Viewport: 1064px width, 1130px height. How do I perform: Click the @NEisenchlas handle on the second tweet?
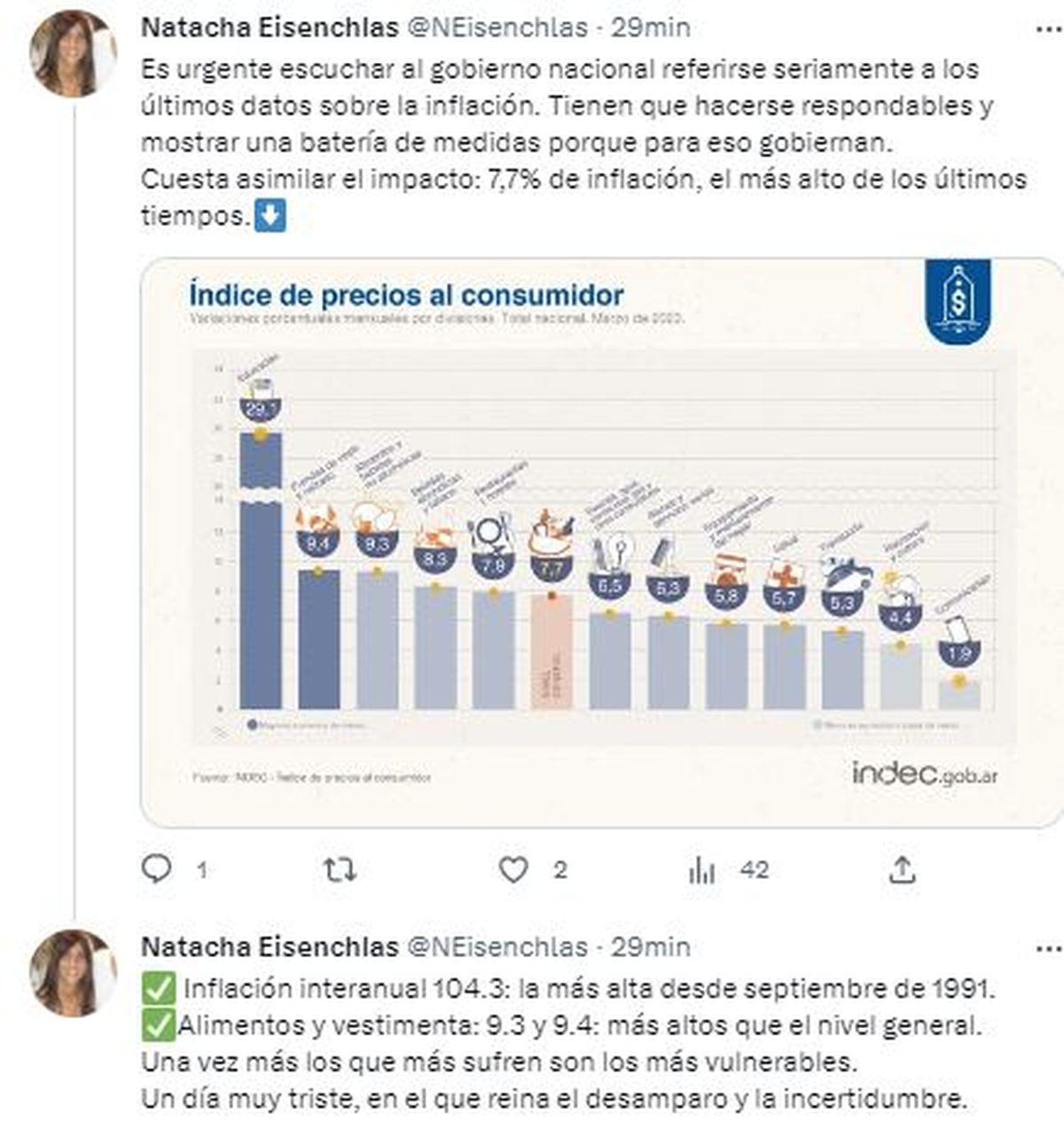click(497, 947)
